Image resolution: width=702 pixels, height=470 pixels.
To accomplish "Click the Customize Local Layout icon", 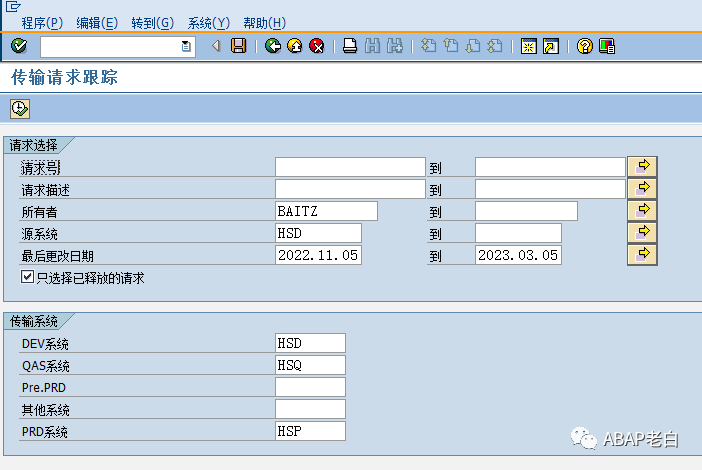I will (607, 46).
